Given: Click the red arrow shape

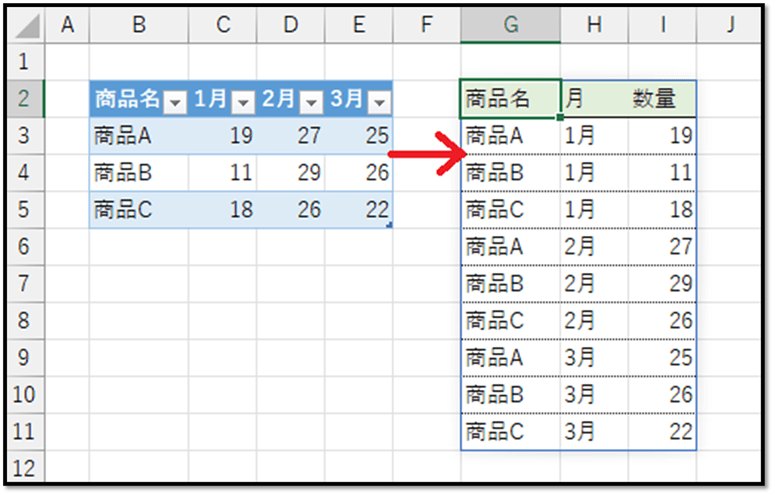Looking at the screenshot, I should pyautogui.click(x=425, y=154).
